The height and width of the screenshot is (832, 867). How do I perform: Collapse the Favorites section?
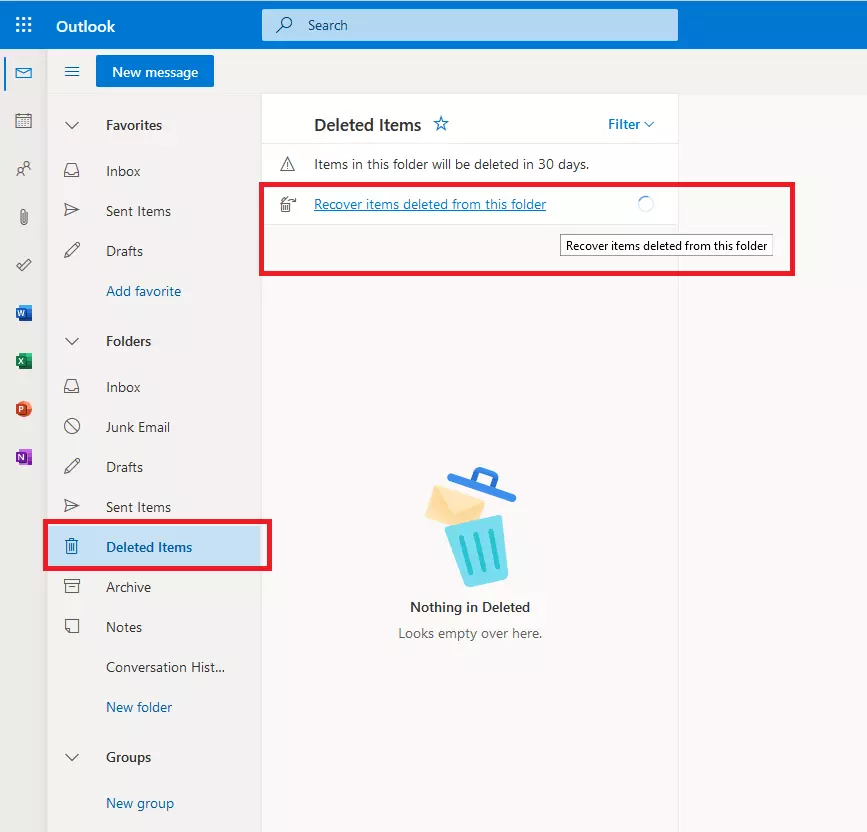click(72, 125)
